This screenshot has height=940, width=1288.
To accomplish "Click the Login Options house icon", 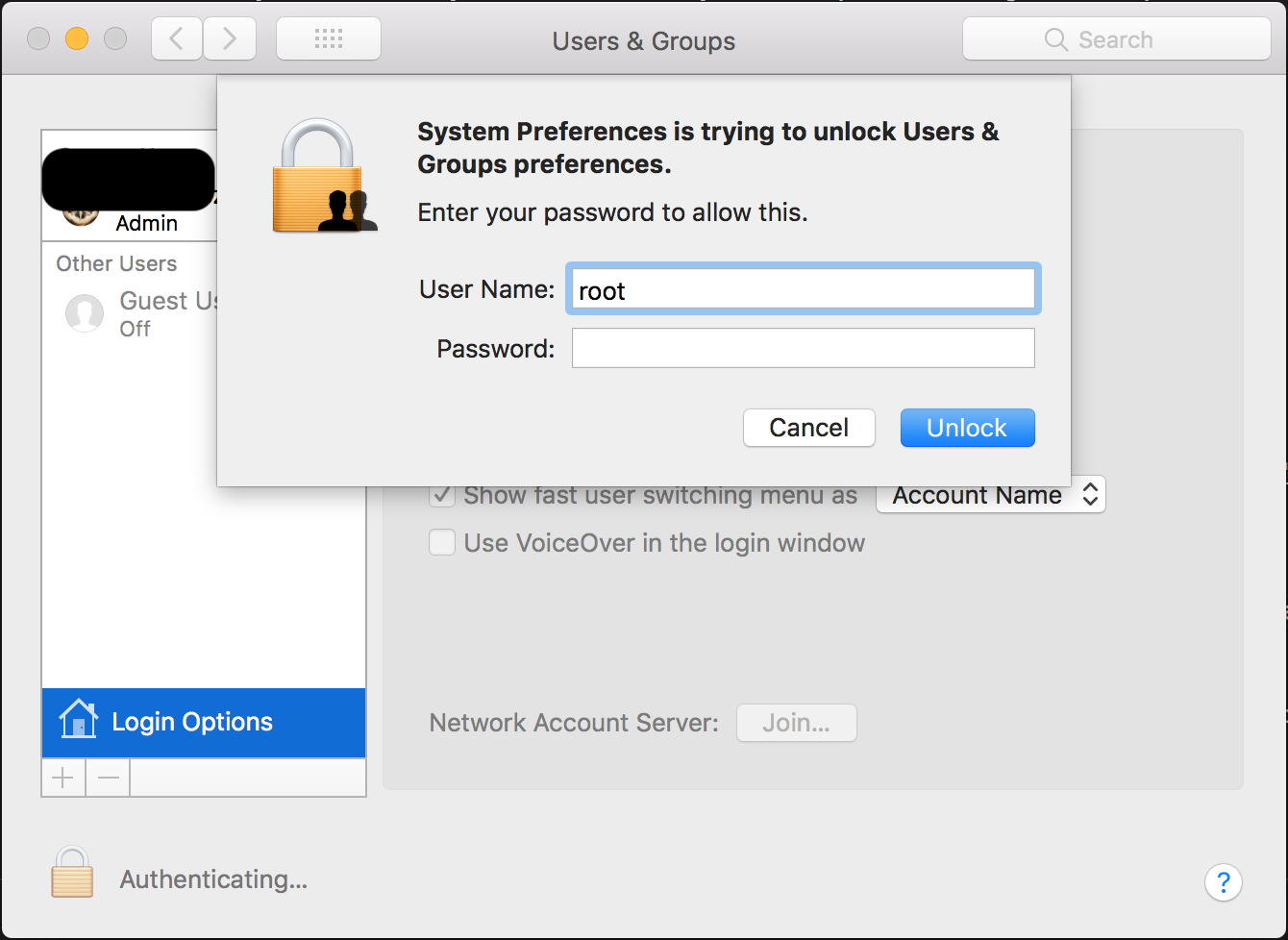I will coord(78,719).
